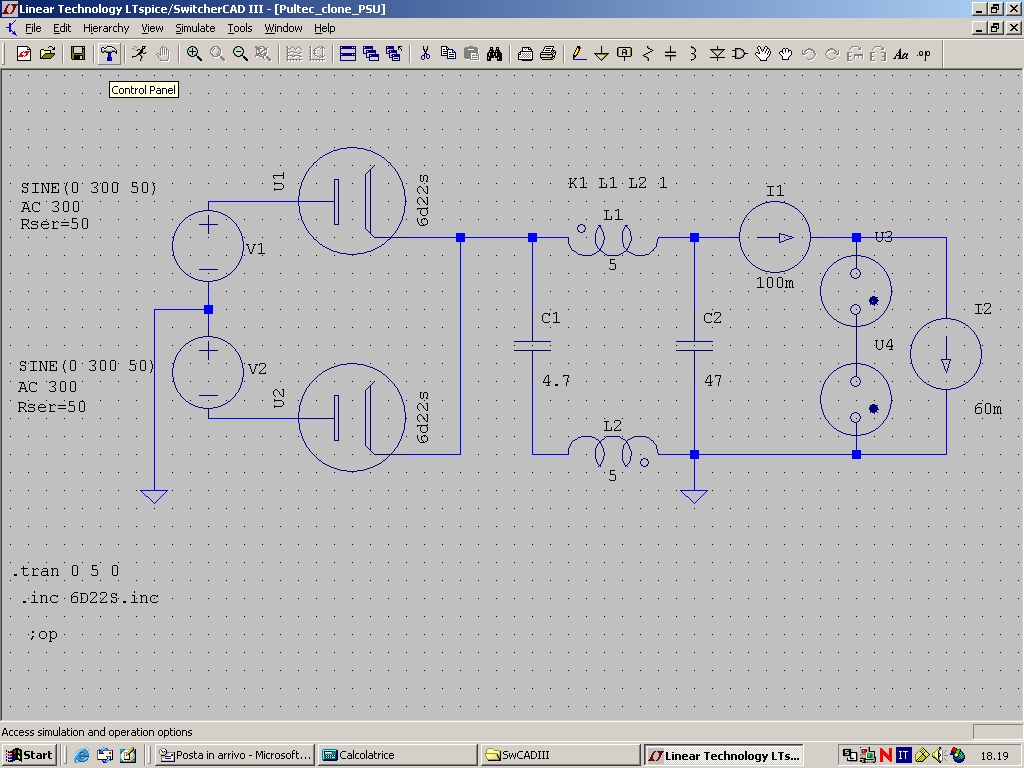Place a Ground symbol from toolbar

(x=601, y=54)
